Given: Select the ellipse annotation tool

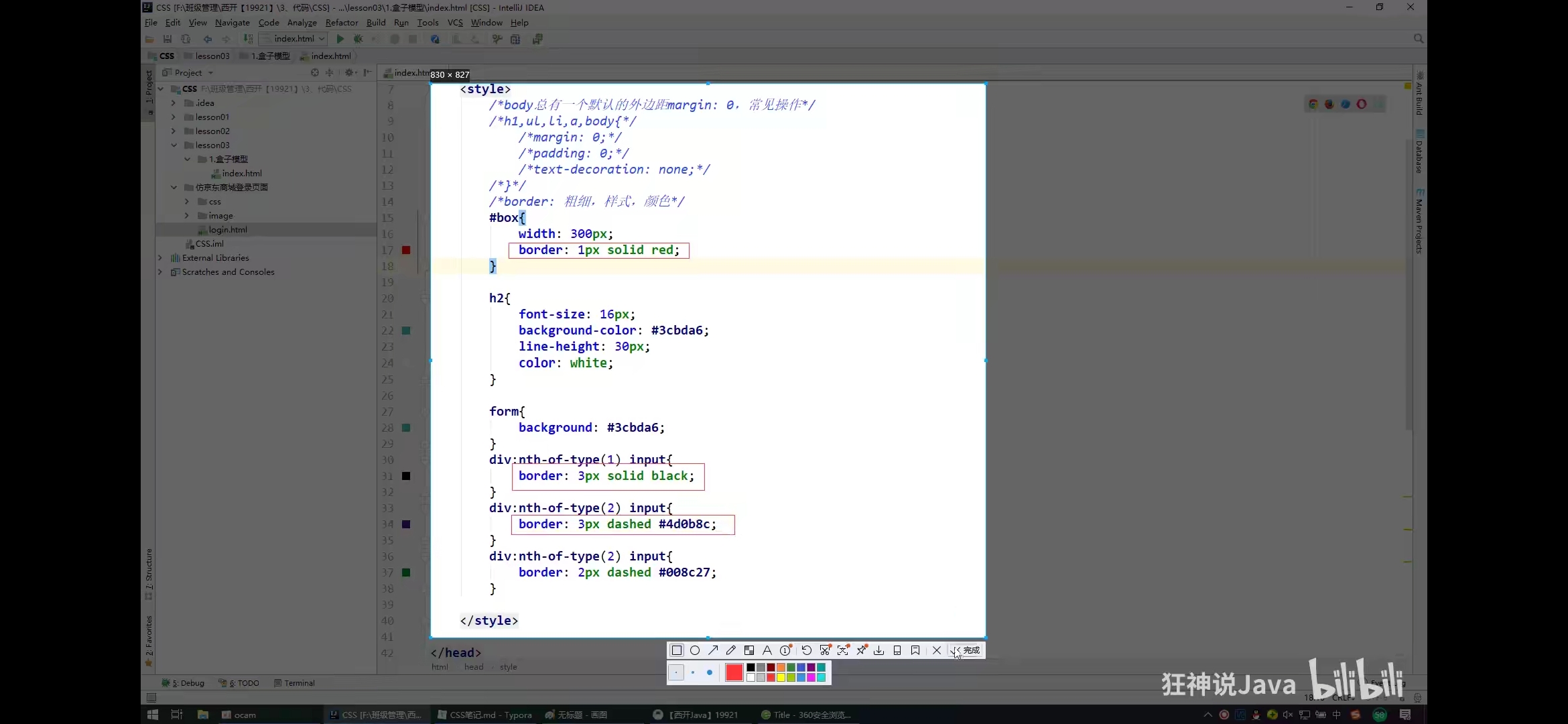Looking at the screenshot, I should pyautogui.click(x=695, y=650).
